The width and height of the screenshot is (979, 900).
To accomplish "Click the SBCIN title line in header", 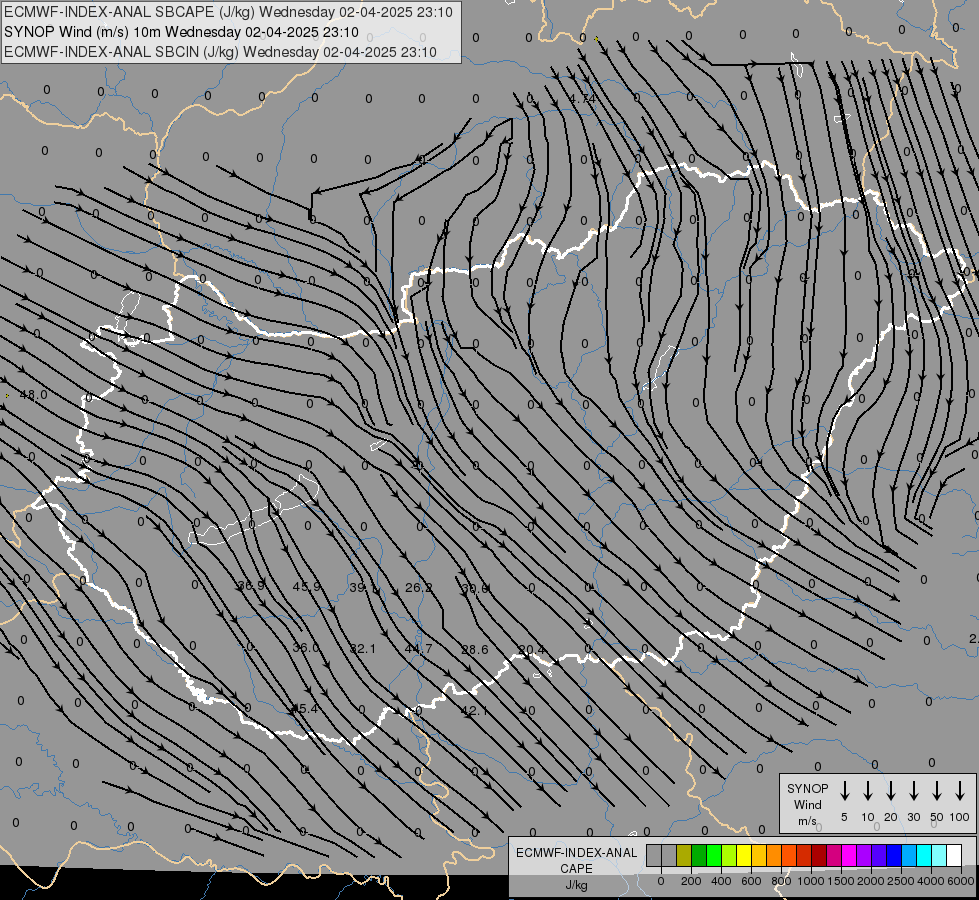I will [x=220, y=52].
